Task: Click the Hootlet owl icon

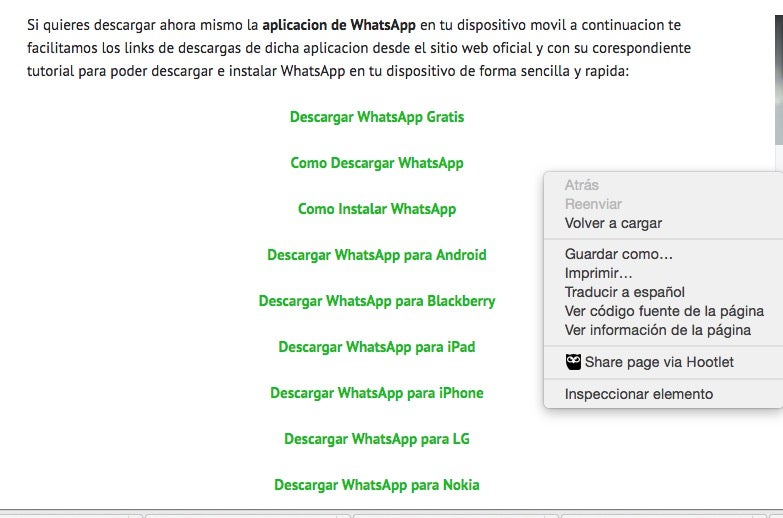Action: coord(573,362)
